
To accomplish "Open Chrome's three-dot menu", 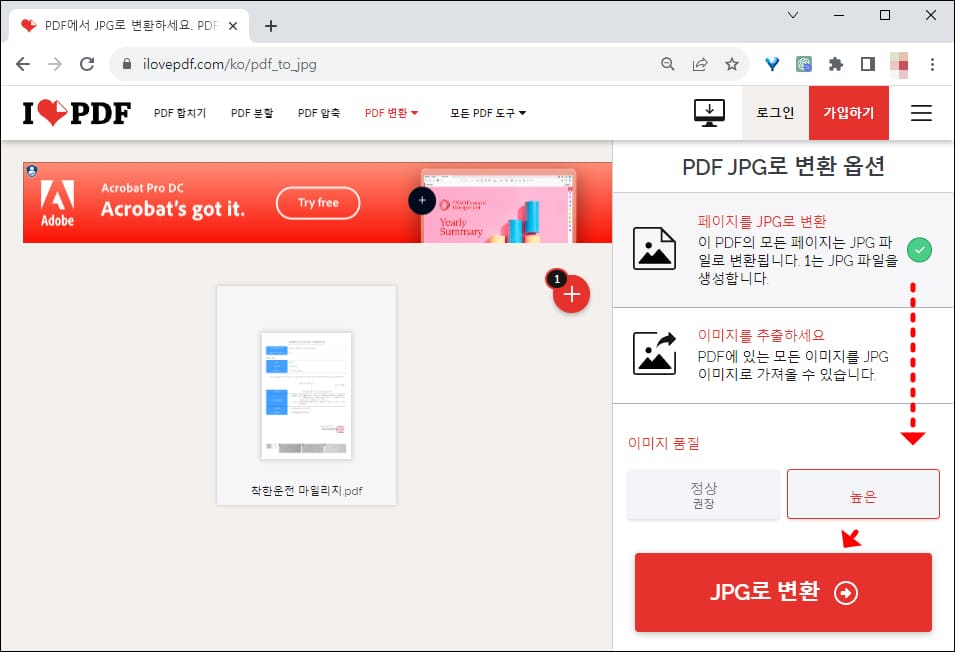I will [932, 63].
